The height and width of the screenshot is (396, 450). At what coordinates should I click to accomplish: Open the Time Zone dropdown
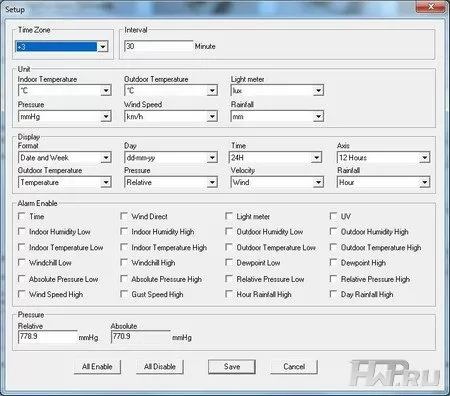coord(62,47)
